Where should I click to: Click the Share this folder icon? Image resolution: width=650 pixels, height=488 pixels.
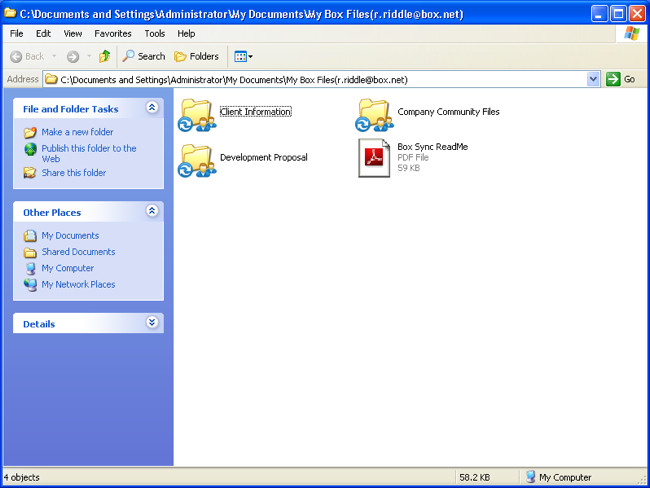tap(30, 172)
